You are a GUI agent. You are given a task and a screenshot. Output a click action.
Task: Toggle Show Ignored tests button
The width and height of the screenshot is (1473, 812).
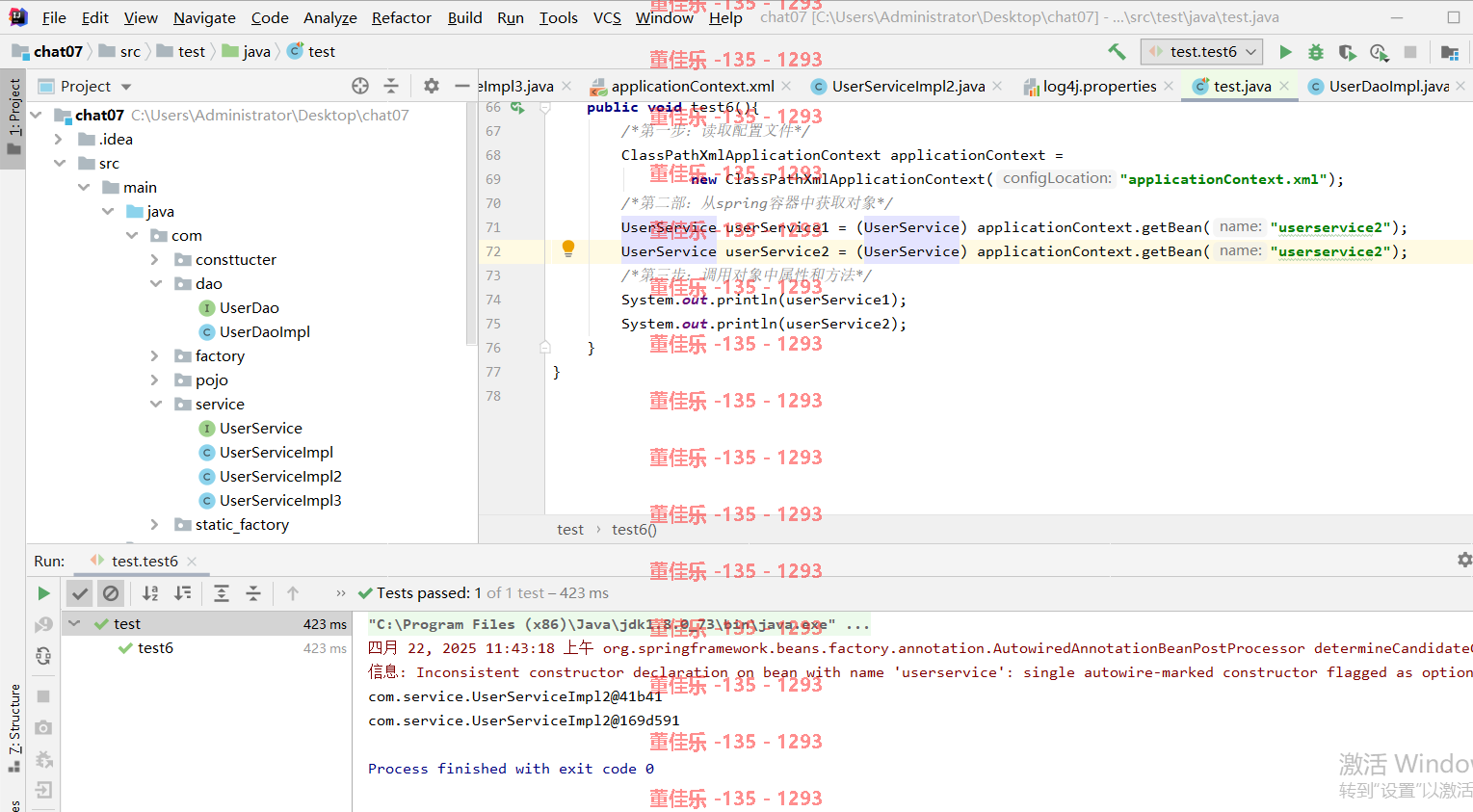pyautogui.click(x=111, y=593)
